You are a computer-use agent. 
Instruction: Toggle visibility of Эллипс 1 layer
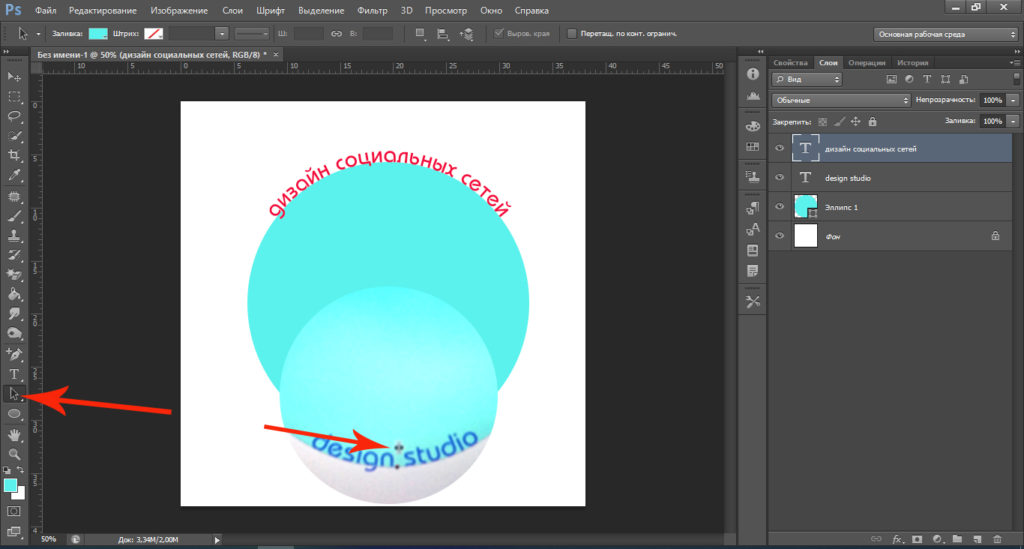(780, 207)
